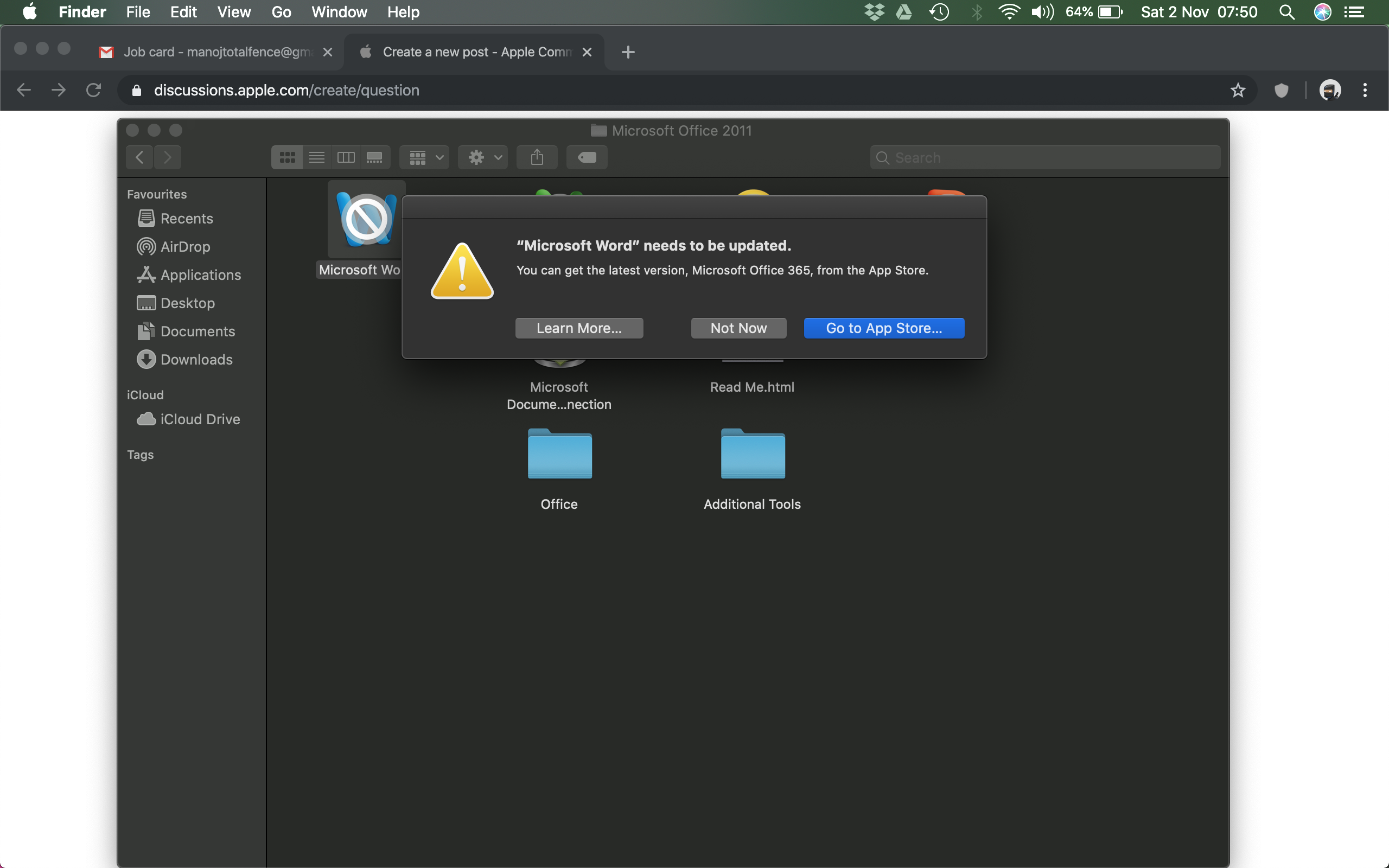This screenshot has width=1389, height=868.
Task: Open the Action gear dropdown
Action: [483, 157]
